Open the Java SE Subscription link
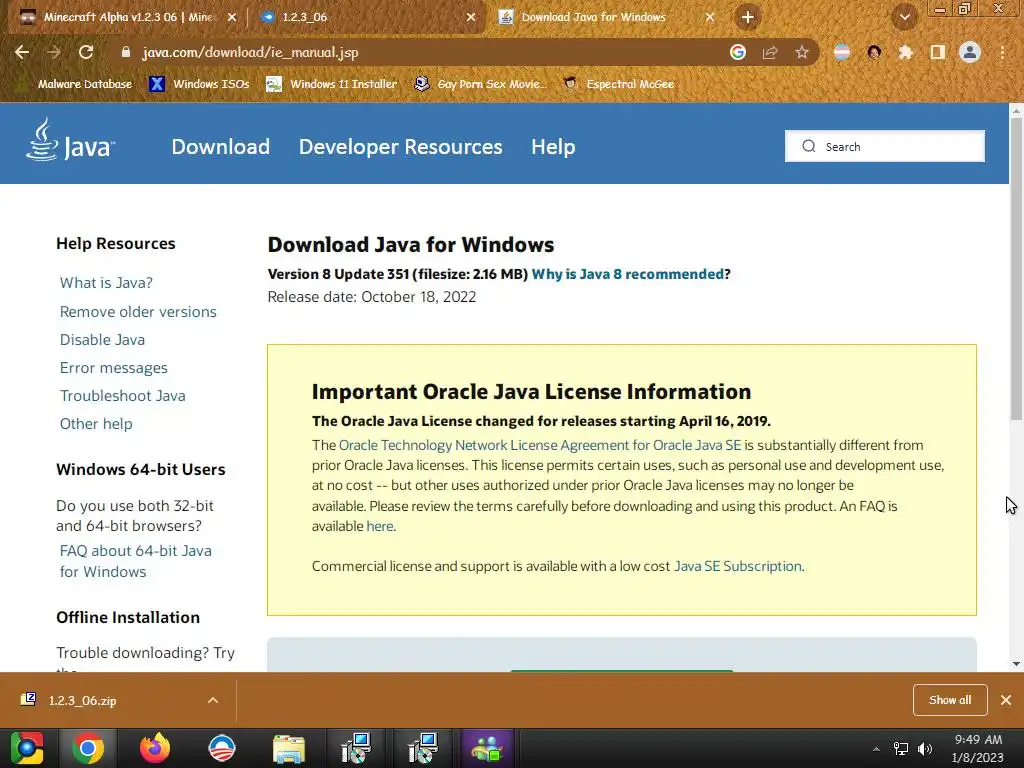 (x=737, y=566)
